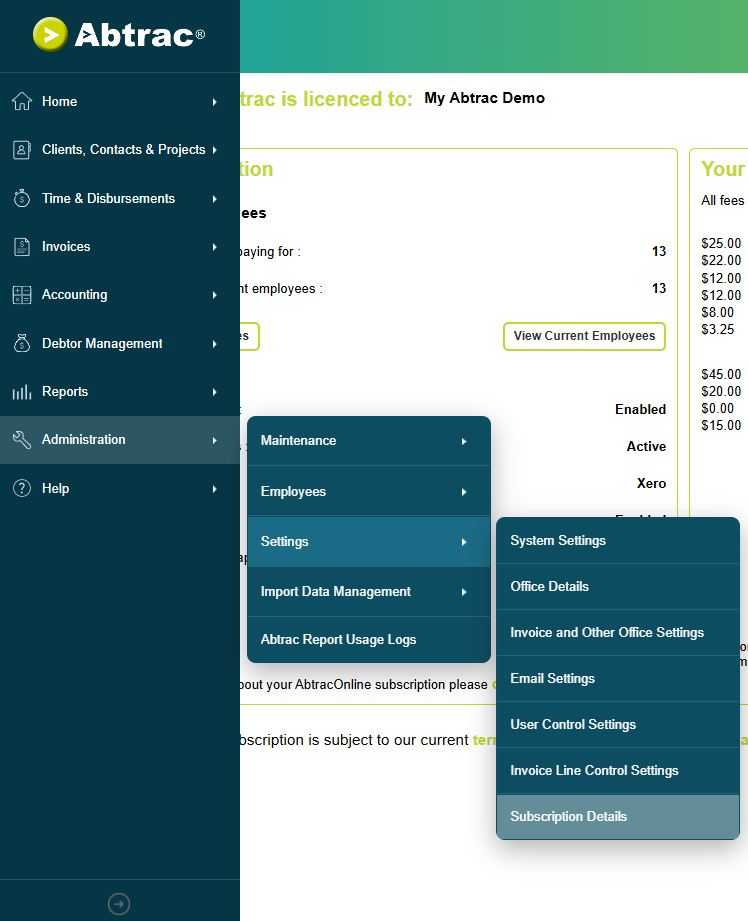Viewport: 748px width, 921px height.
Task: Click the Abtrac logo icon
Action: click(50, 34)
